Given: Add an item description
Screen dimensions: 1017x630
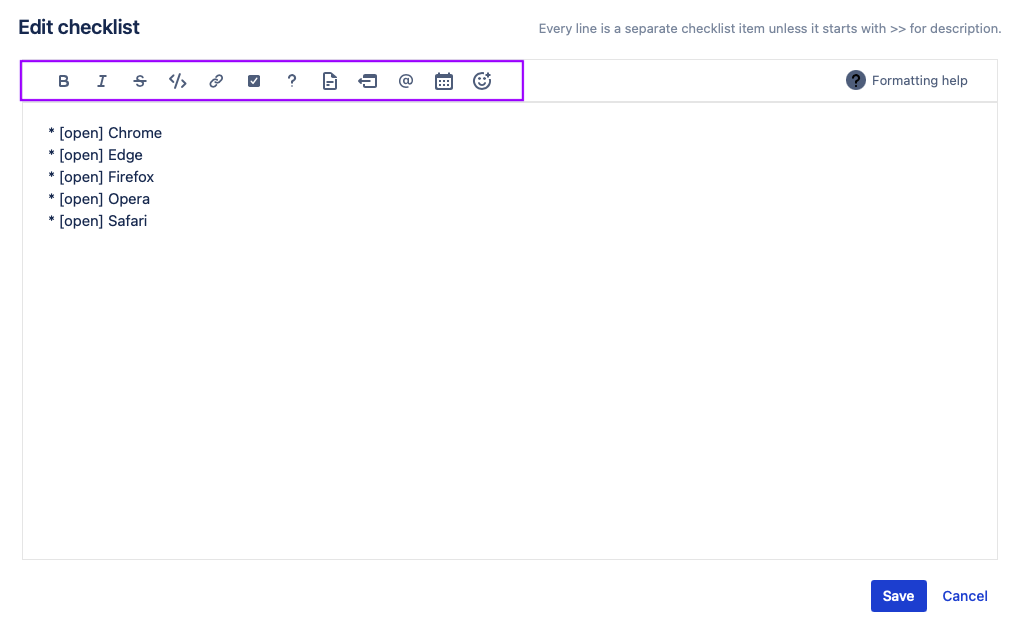Looking at the screenshot, I should (329, 80).
